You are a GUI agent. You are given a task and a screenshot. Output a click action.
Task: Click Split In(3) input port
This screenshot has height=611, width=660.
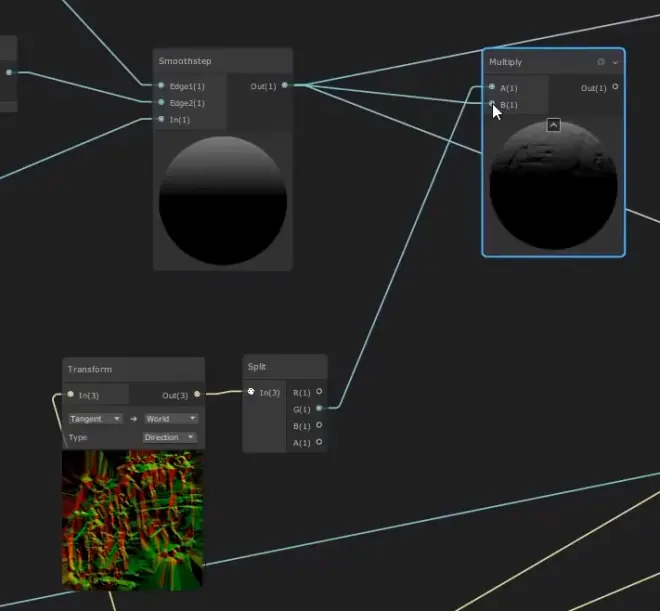pyautogui.click(x=251, y=392)
